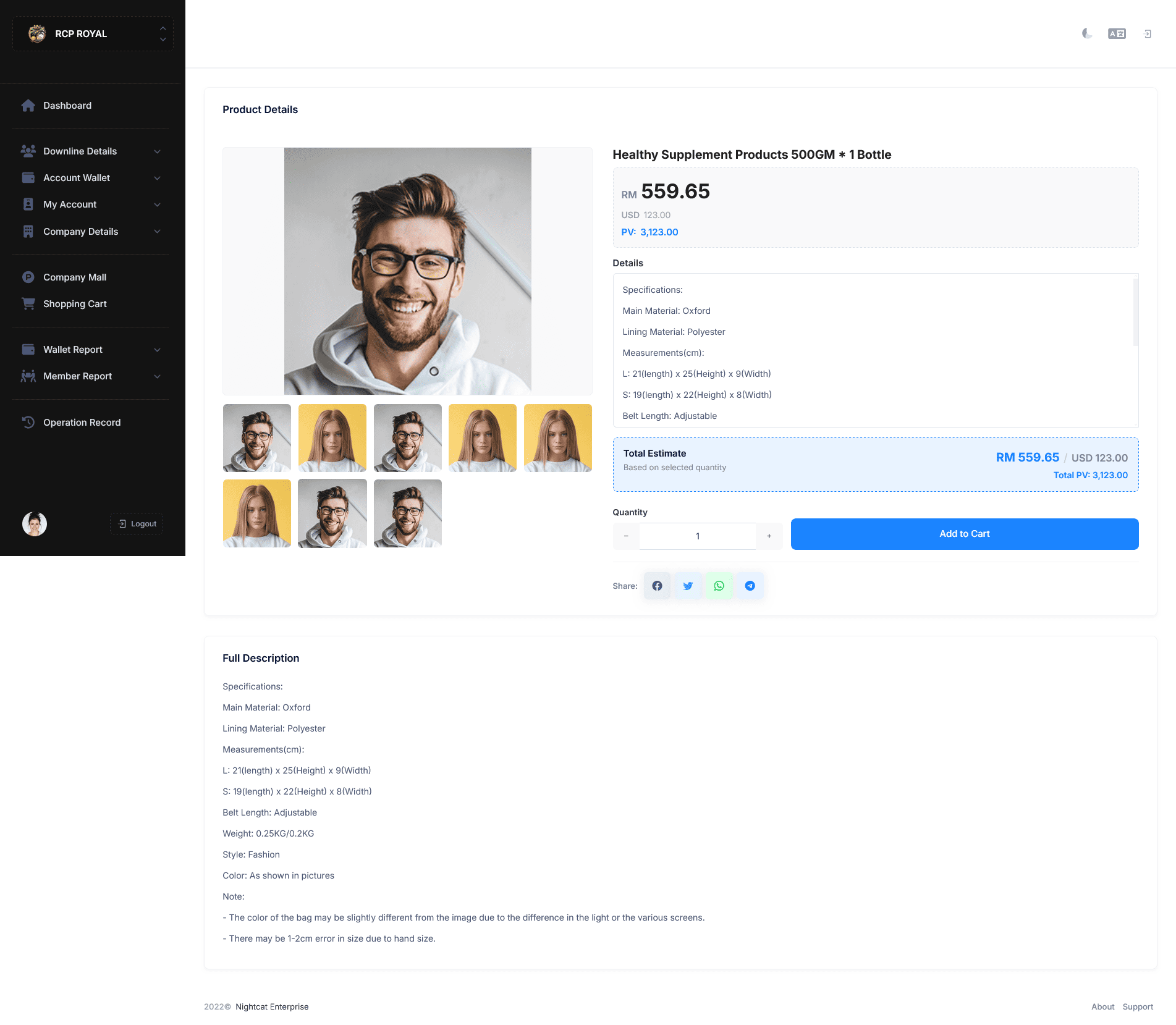Add the product to cart
Image resolution: width=1176 pixels, height=1025 pixels.
point(965,534)
